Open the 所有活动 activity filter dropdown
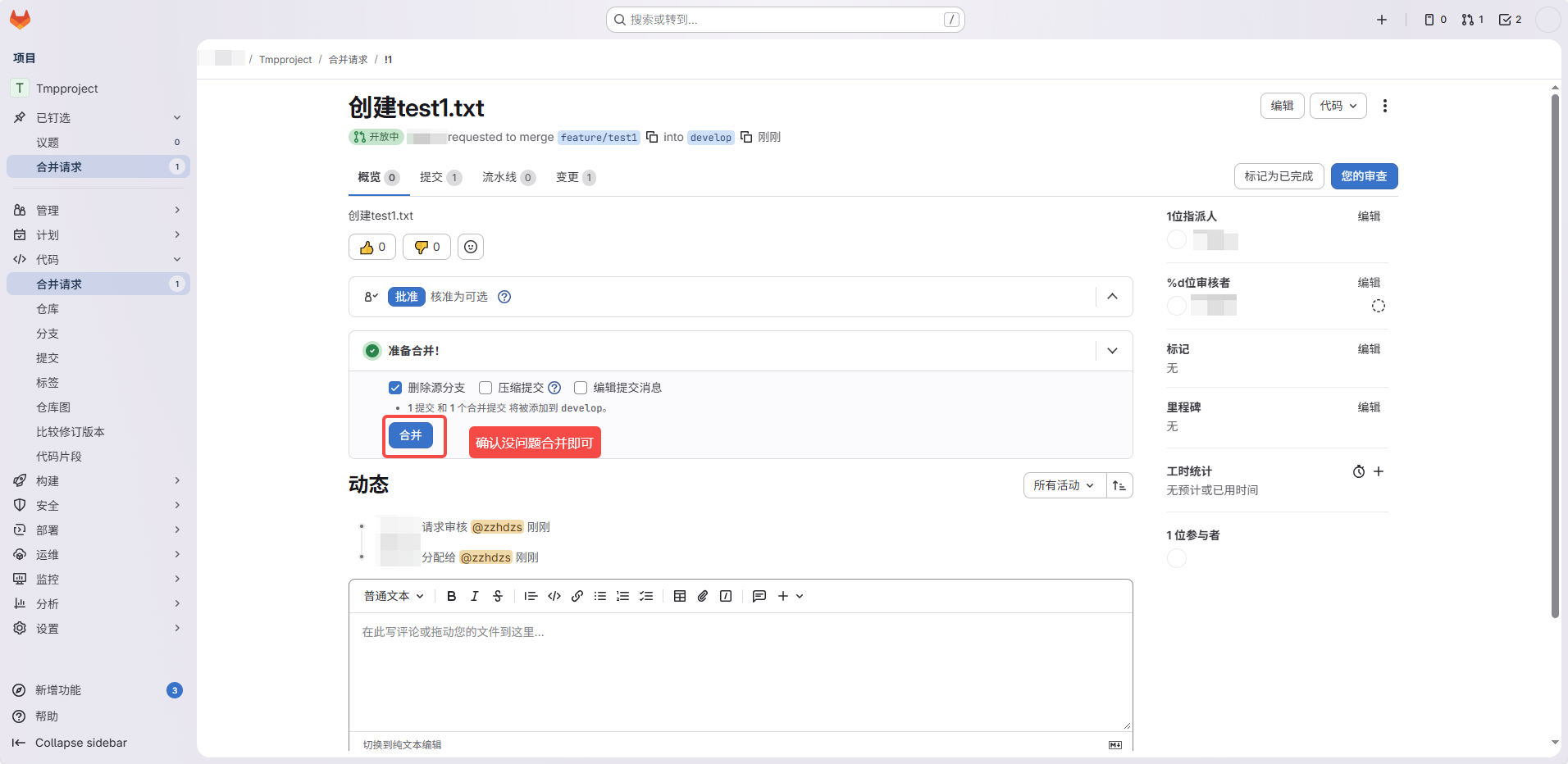 (x=1064, y=485)
